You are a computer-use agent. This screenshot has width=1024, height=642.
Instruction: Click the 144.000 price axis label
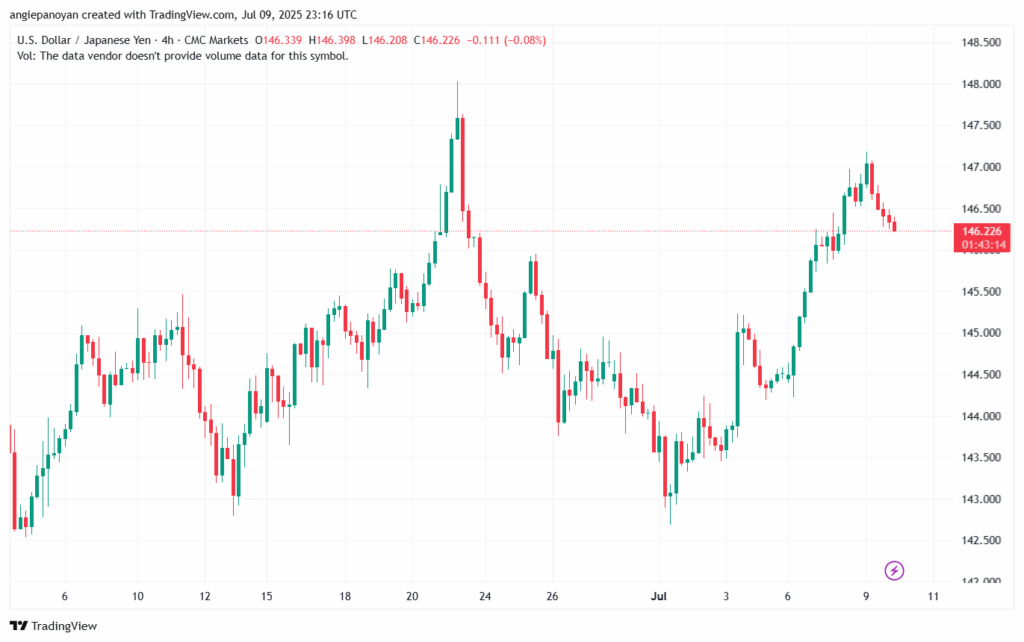(981, 417)
